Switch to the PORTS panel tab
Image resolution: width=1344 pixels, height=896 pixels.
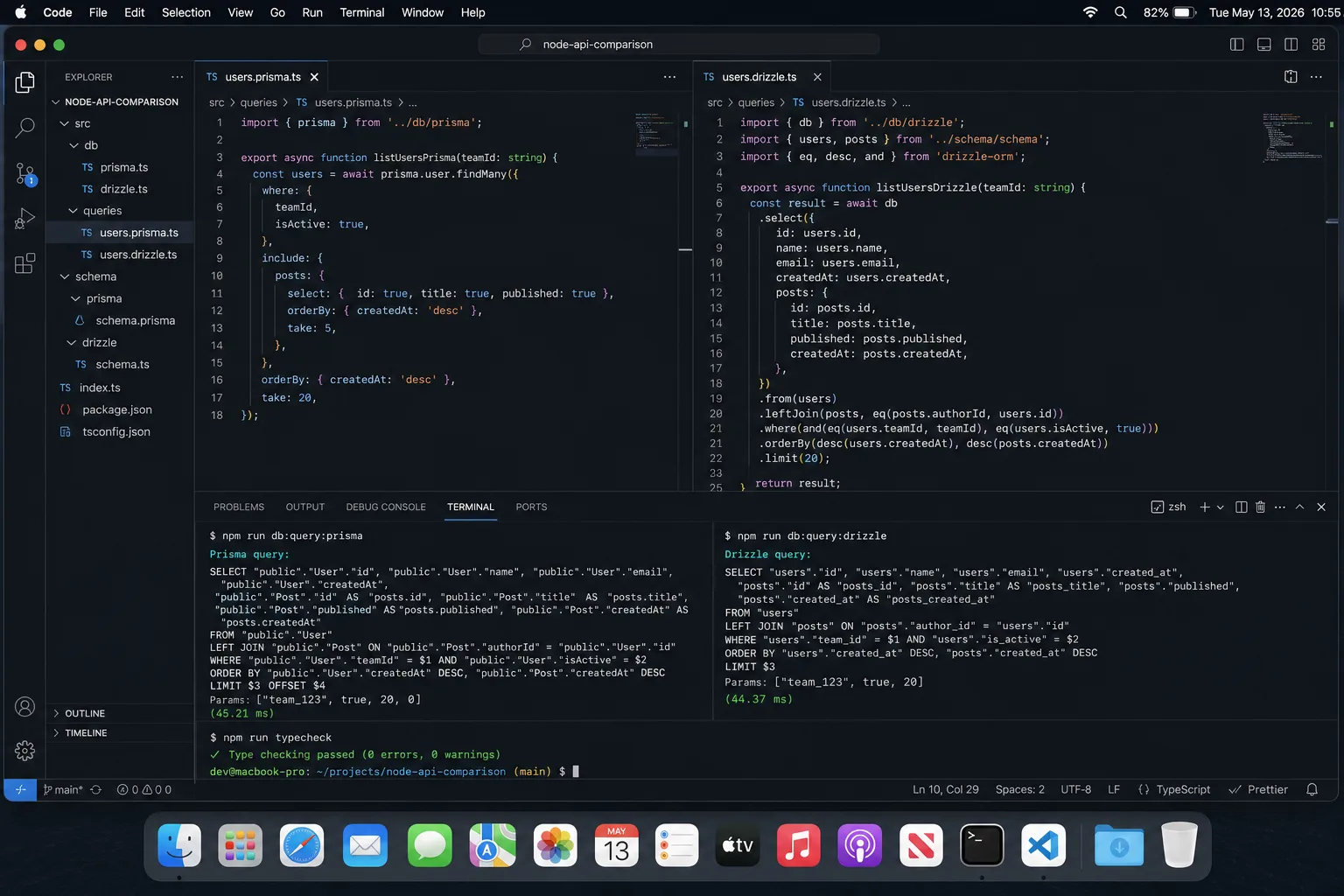click(531, 507)
